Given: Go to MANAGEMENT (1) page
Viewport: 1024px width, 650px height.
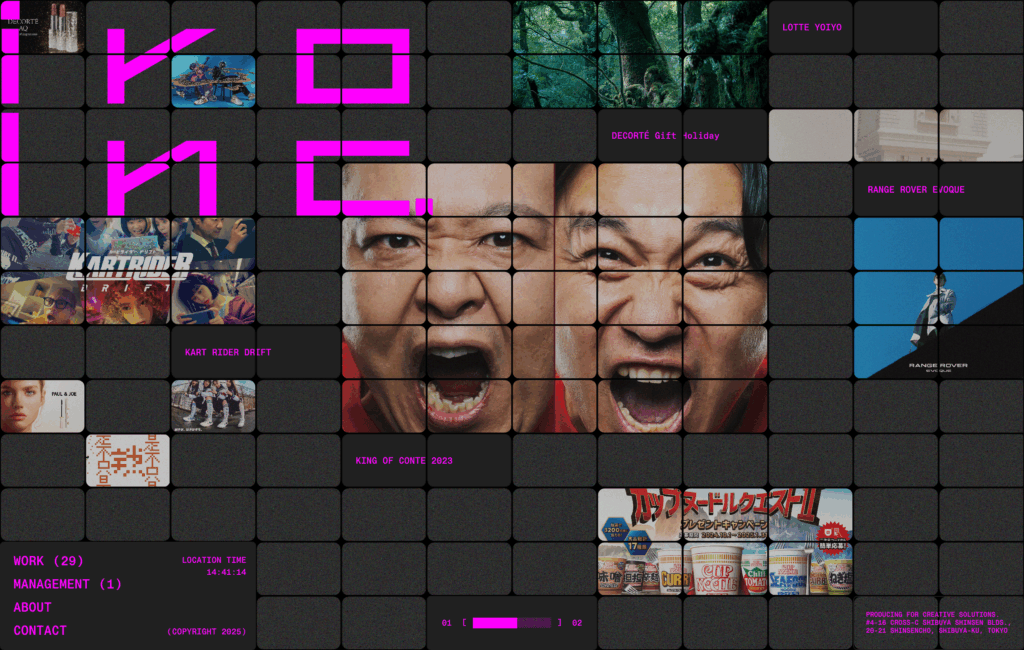Looking at the screenshot, I should tap(67, 584).
